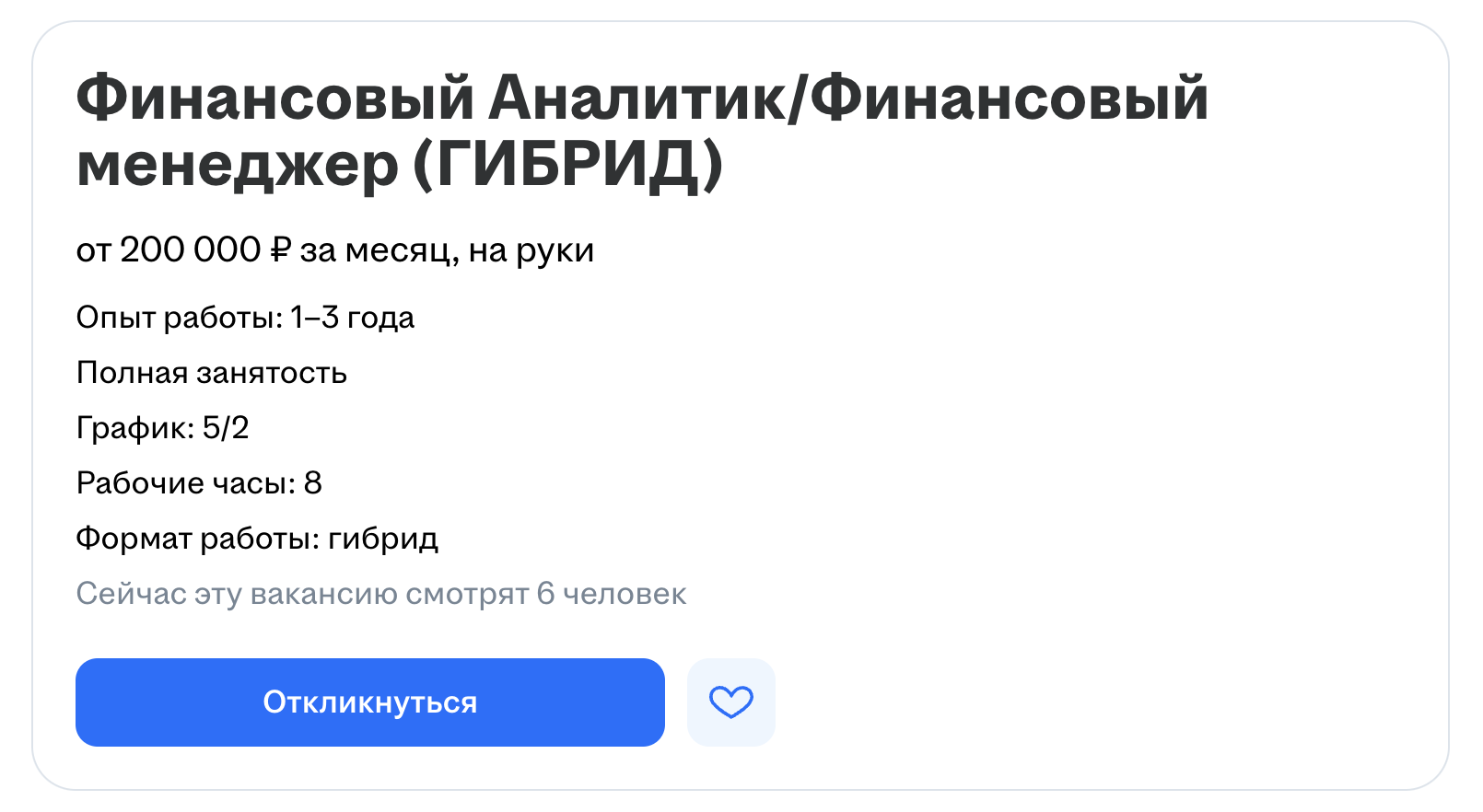Click the График label
This screenshot has width=1483, height=812.
(x=134, y=428)
